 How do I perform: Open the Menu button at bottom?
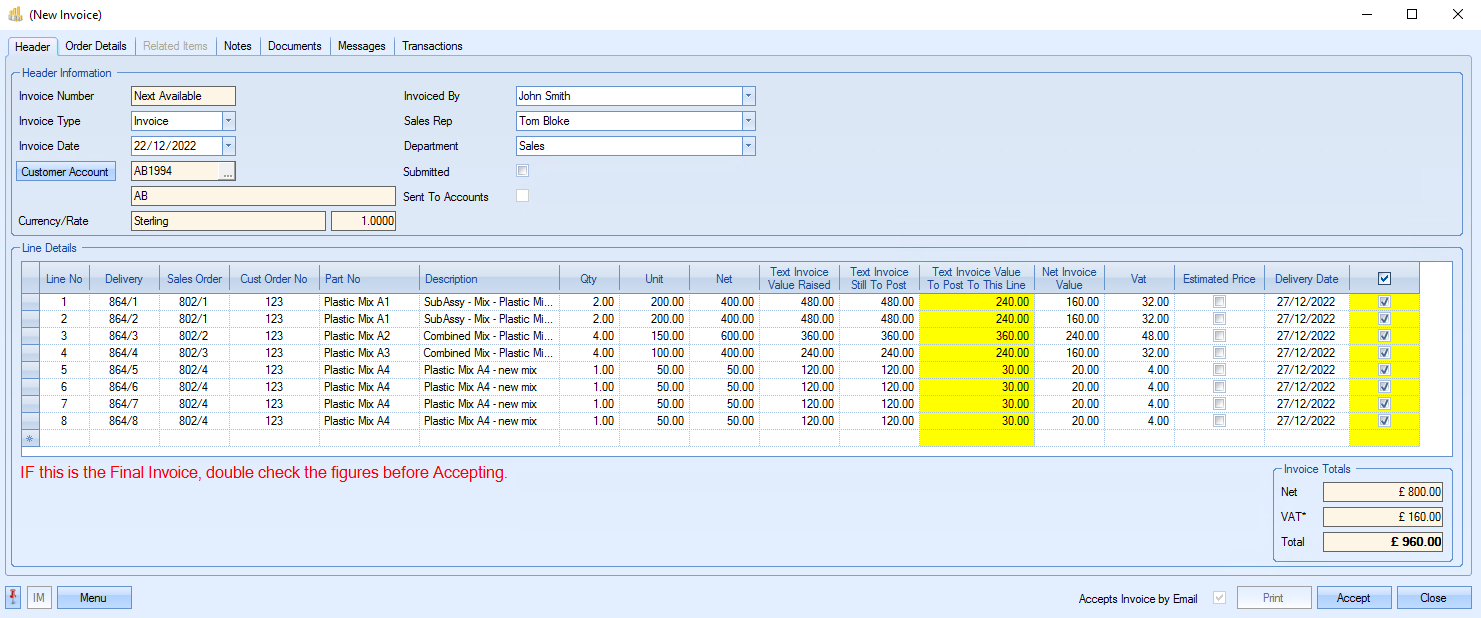(x=94, y=598)
